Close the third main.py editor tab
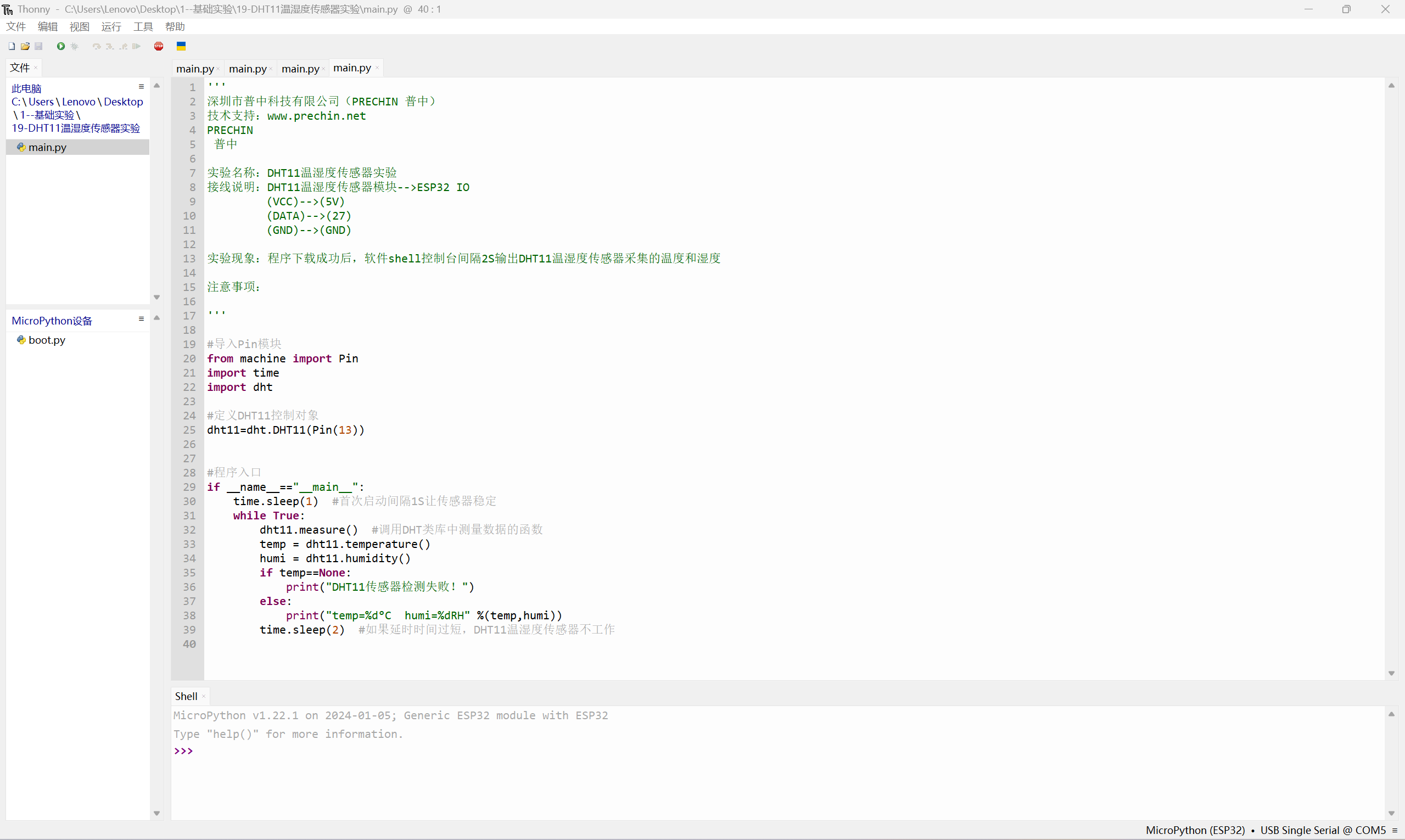Screen dimensions: 1405x840 [323, 69]
